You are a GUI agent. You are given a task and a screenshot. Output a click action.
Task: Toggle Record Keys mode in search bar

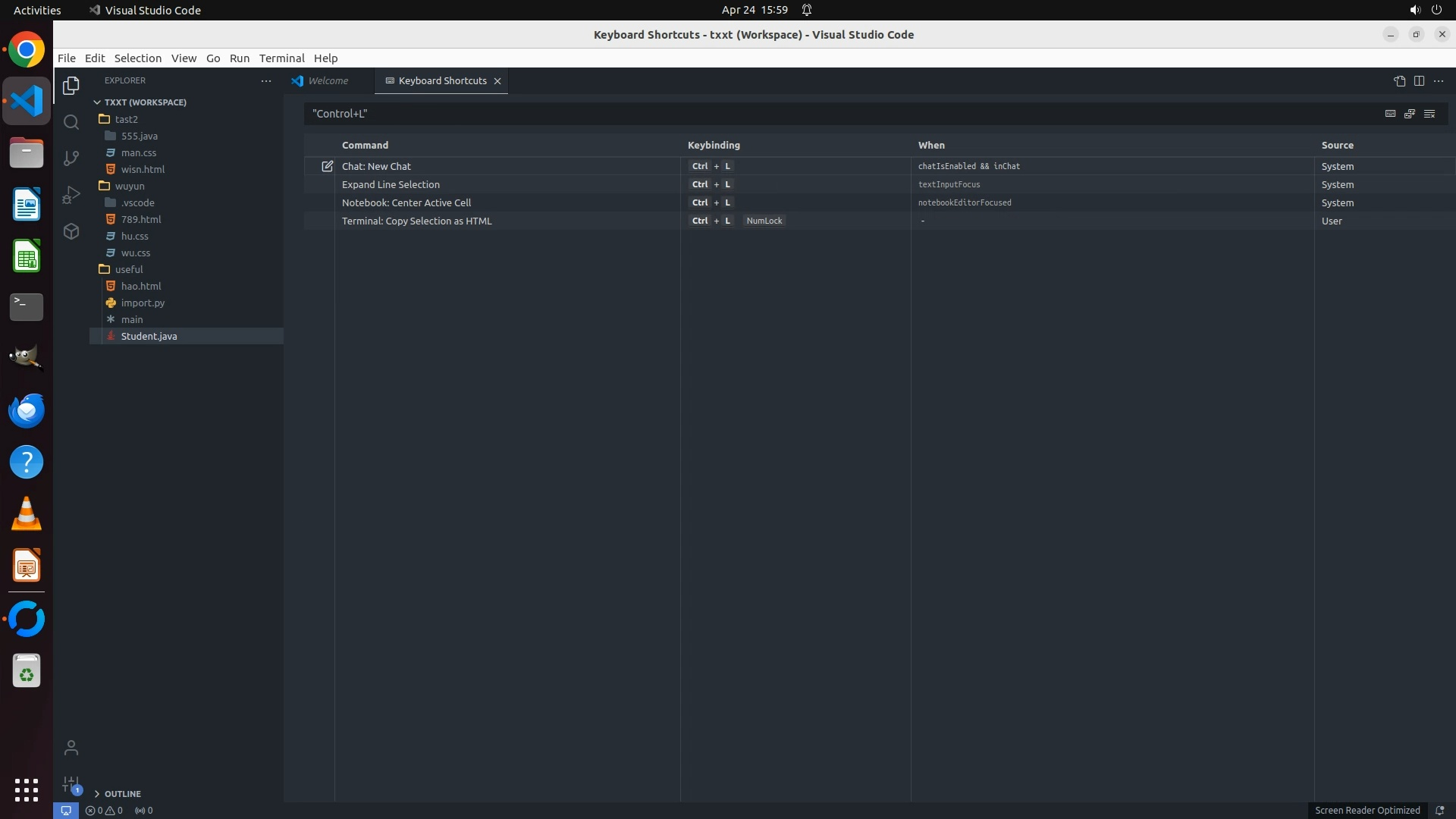pyautogui.click(x=1390, y=114)
